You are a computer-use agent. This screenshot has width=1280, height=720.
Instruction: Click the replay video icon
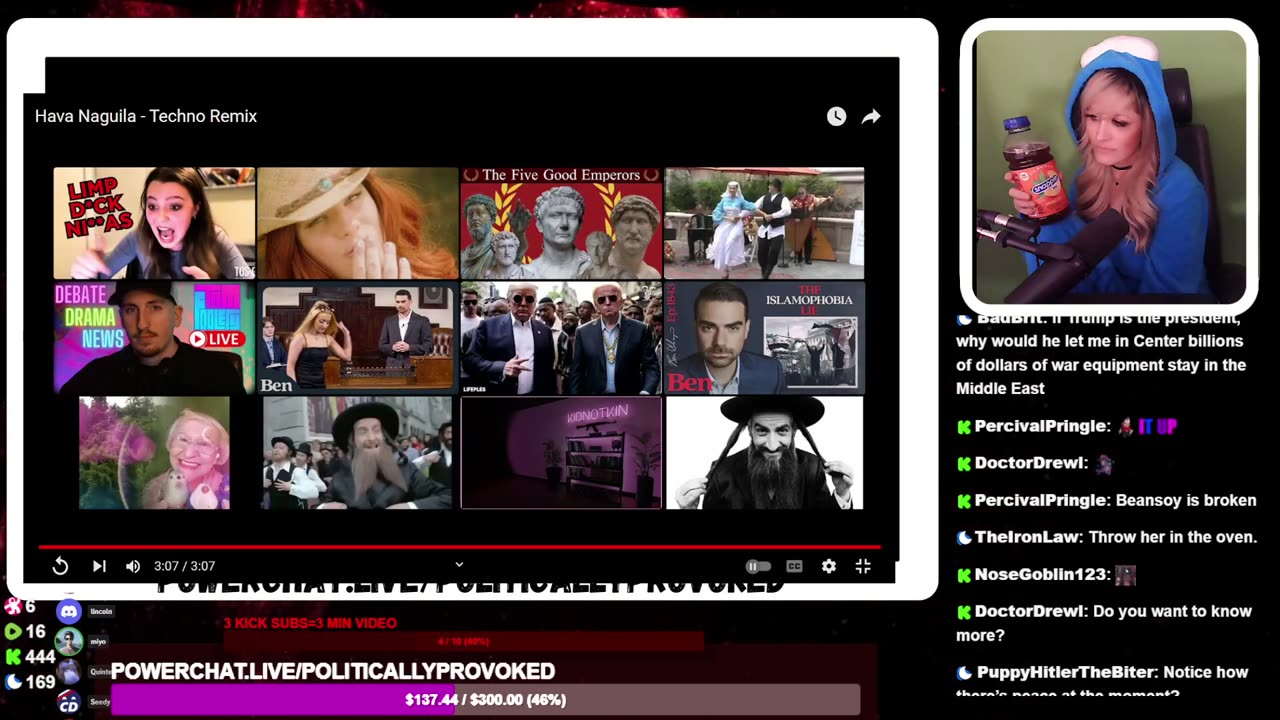point(60,566)
